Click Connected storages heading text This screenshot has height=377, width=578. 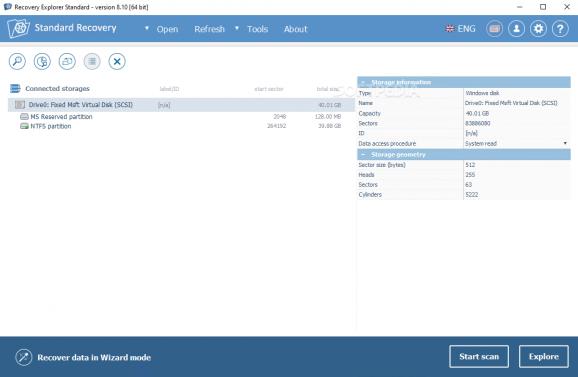coord(58,88)
